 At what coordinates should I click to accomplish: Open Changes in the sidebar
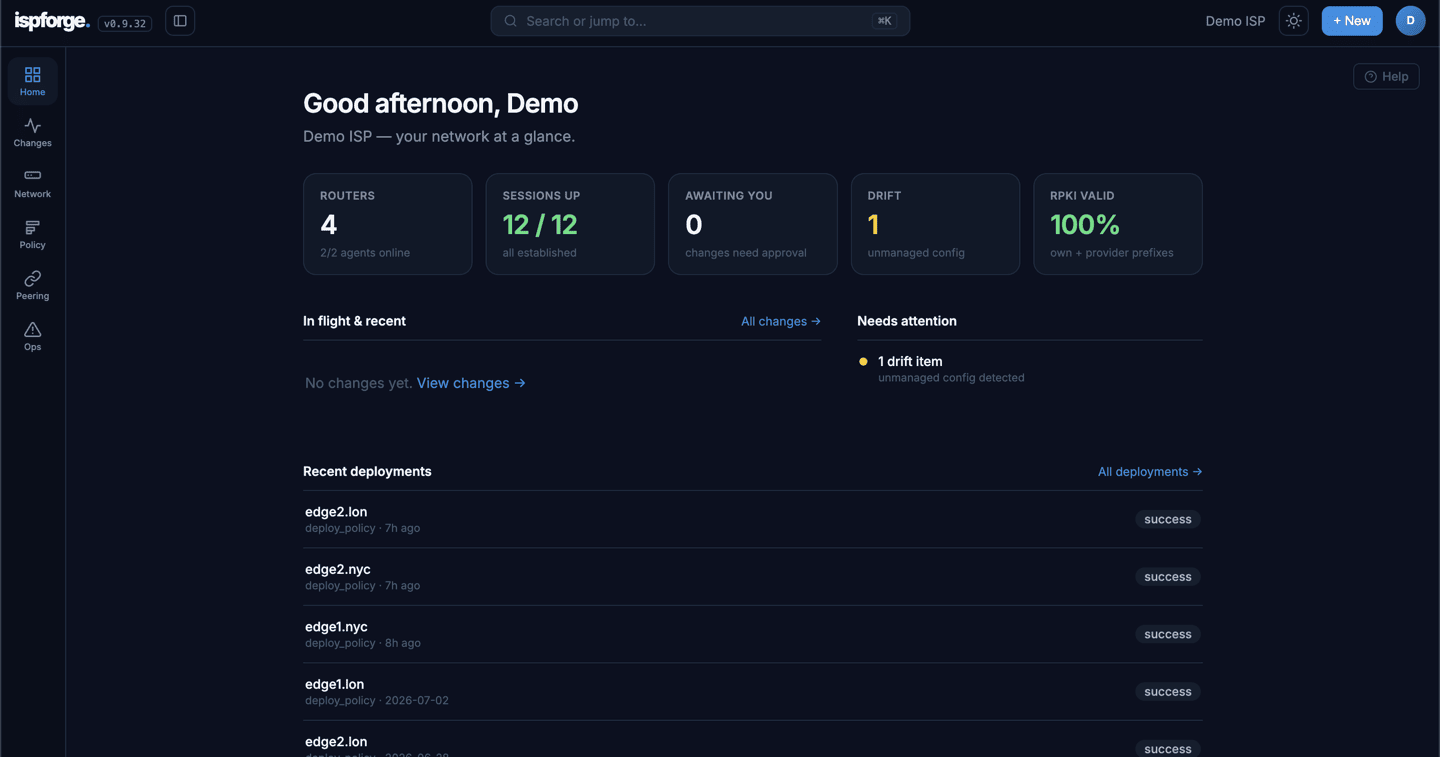coord(32,132)
